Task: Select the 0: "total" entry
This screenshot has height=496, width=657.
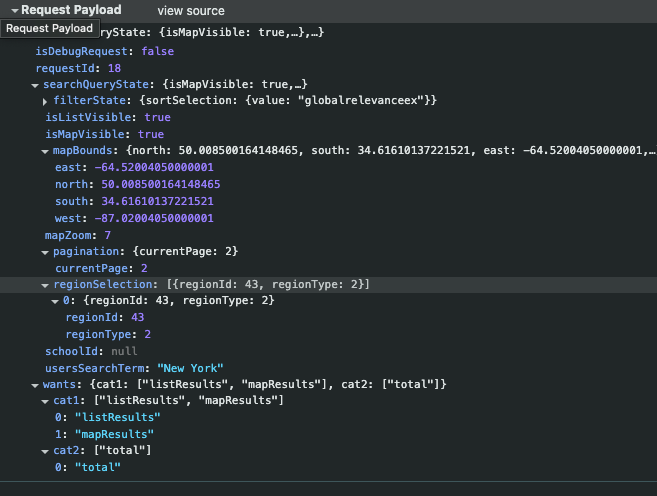Action: coord(88,467)
